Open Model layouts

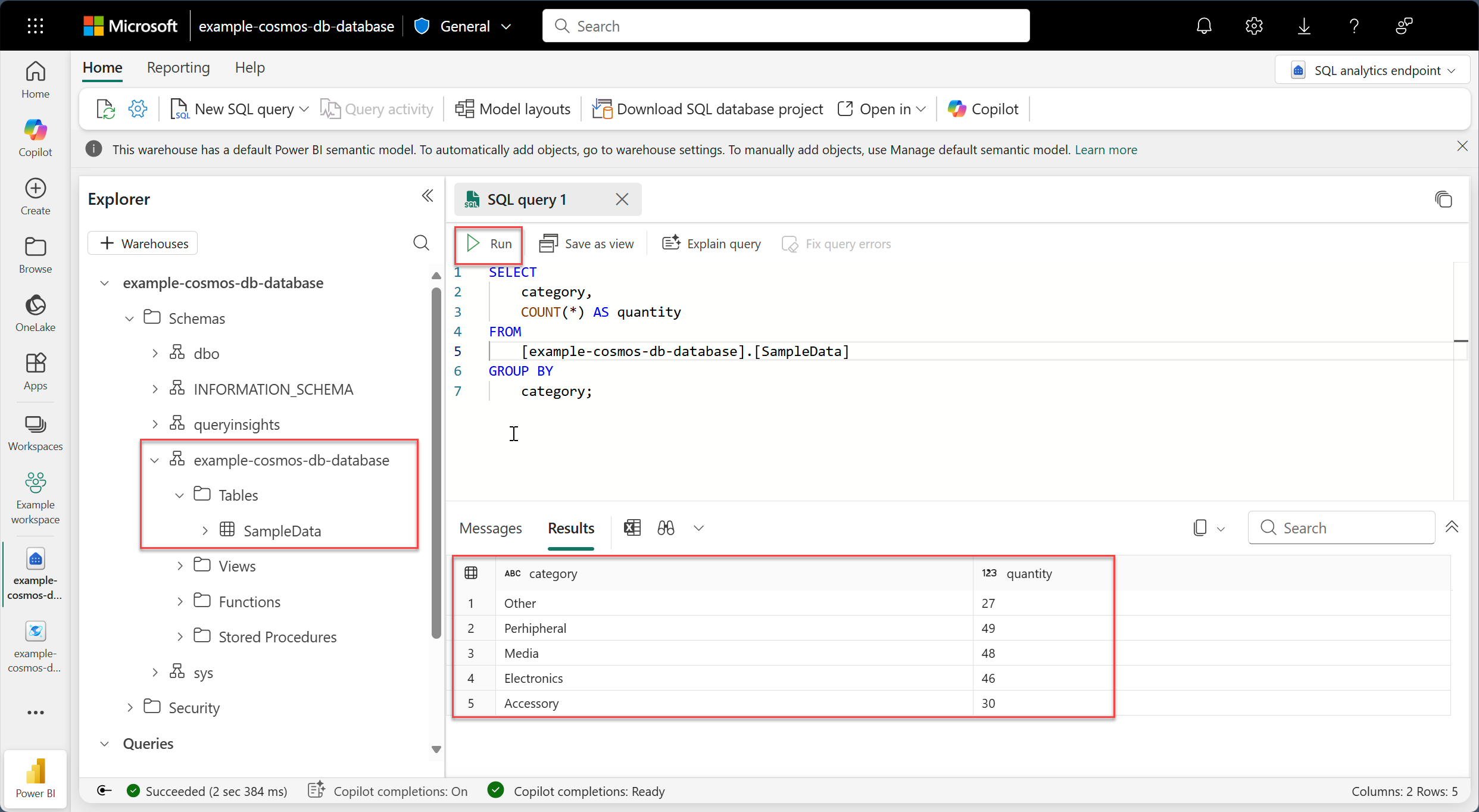[512, 109]
